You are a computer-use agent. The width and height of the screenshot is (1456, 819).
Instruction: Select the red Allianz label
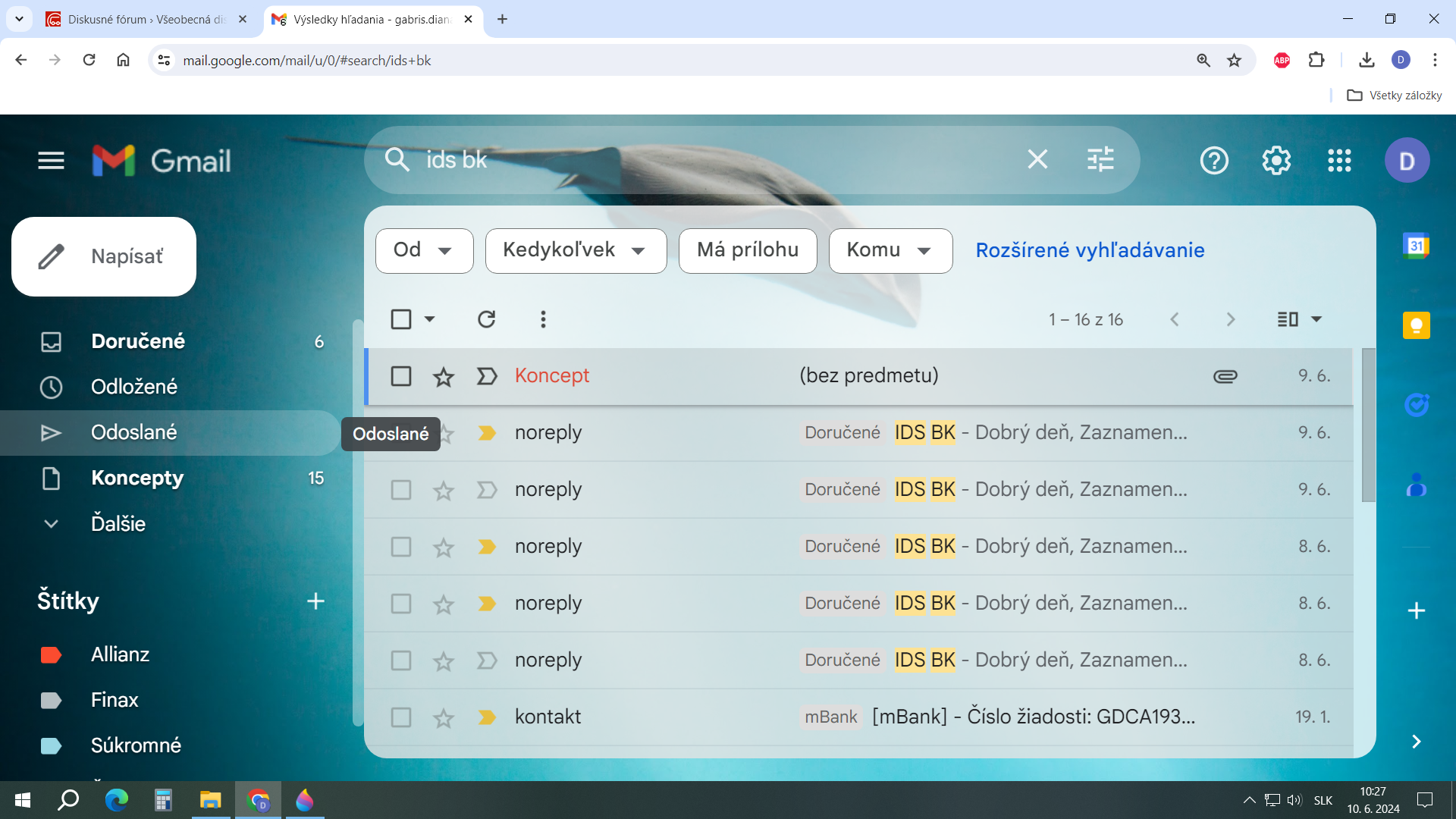(120, 654)
